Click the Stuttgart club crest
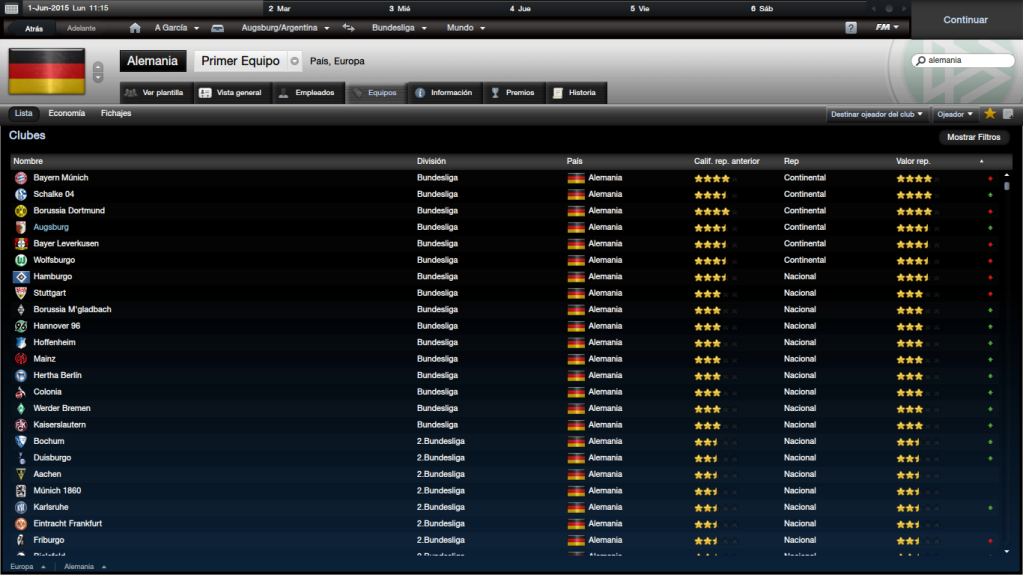The width and height of the screenshot is (1023, 575). pyautogui.click(x=21, y=293)
